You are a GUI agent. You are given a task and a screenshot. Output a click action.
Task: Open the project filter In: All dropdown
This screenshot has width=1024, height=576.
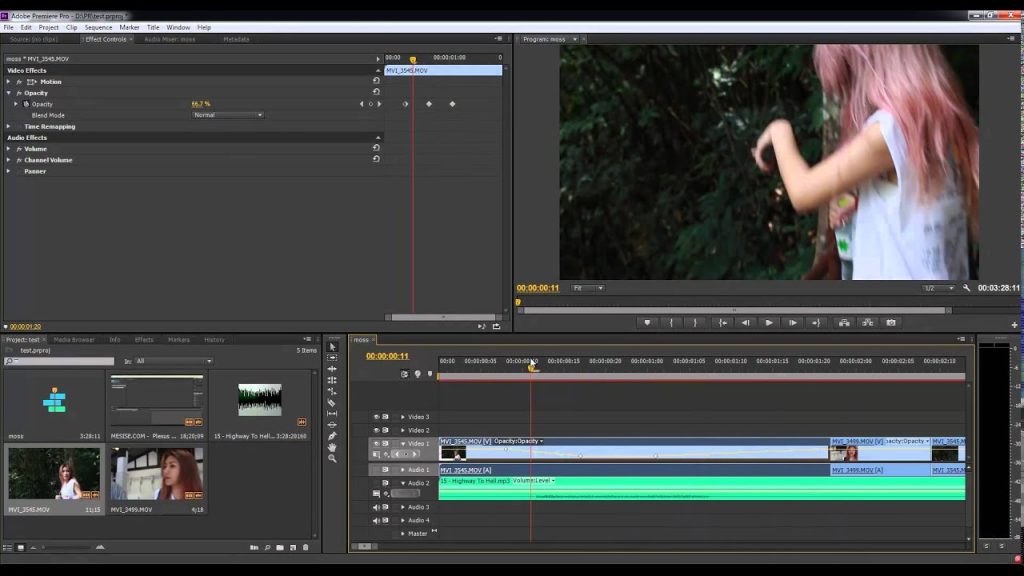coord(174,361)
